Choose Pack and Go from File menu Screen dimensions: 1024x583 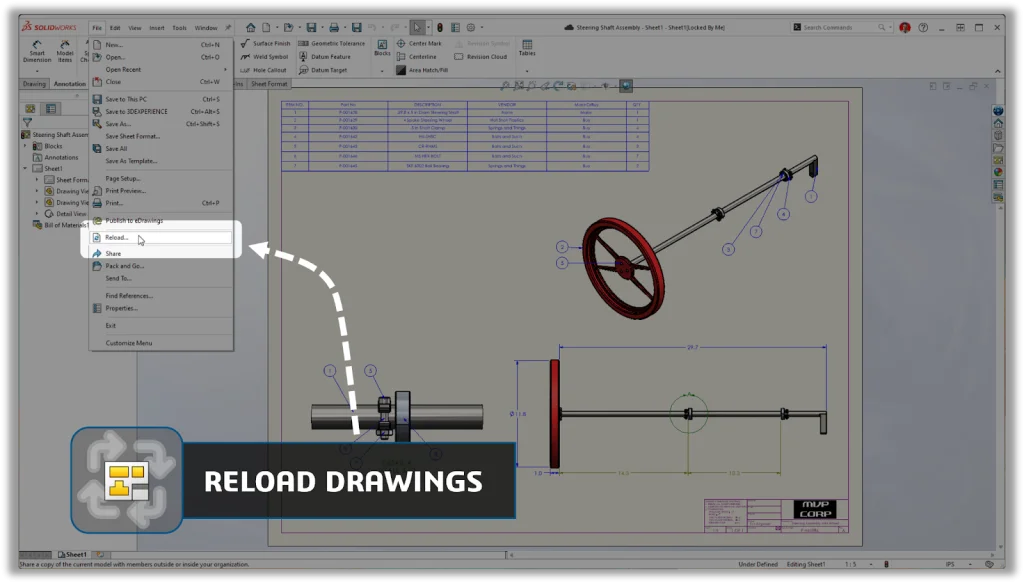(x=124, y=266)
